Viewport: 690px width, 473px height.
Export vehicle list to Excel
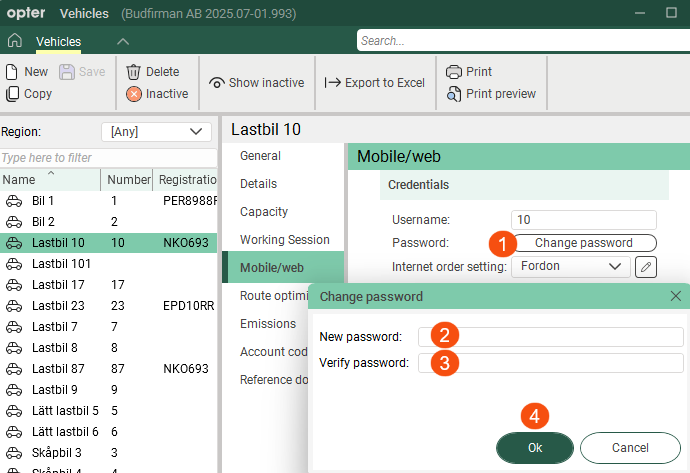[x=375, y=83]
